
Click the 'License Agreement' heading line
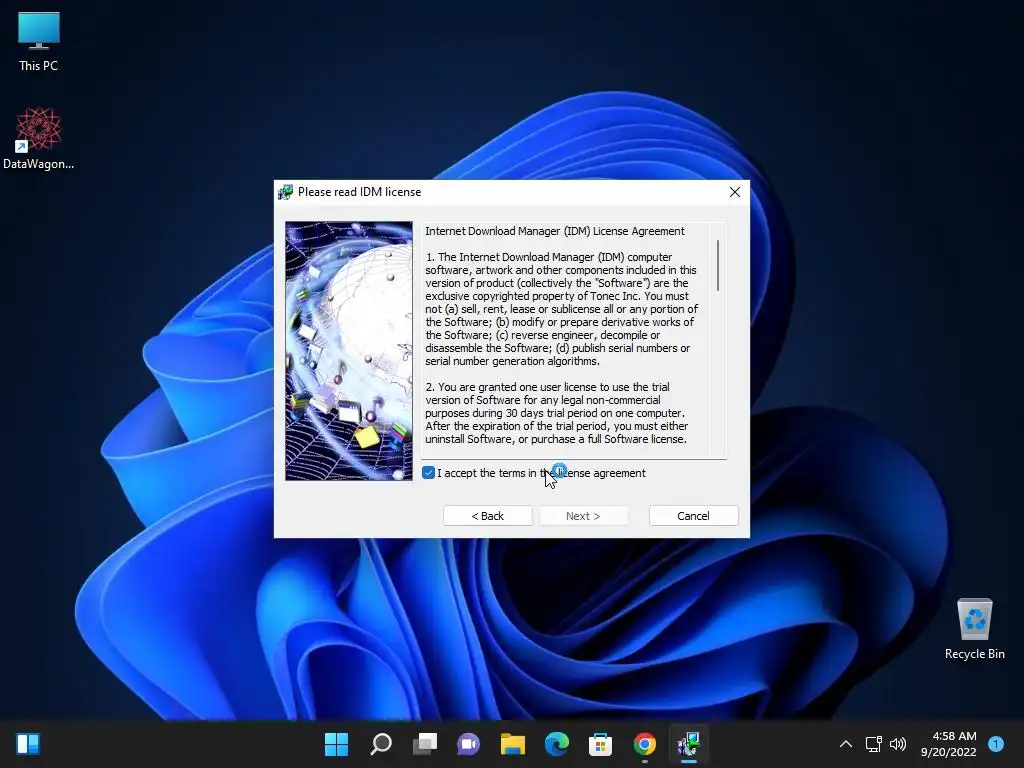click(x=555, y=231)
